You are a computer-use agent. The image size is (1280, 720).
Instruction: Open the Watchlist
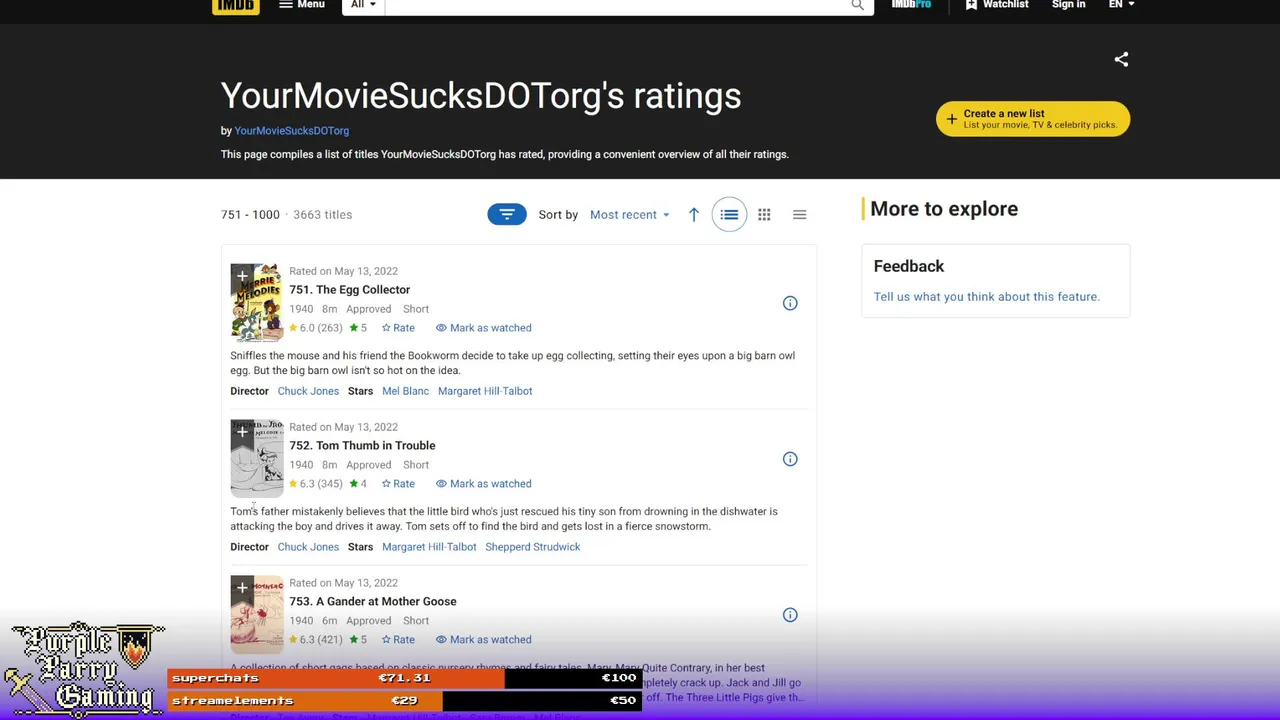click(996, 5)
